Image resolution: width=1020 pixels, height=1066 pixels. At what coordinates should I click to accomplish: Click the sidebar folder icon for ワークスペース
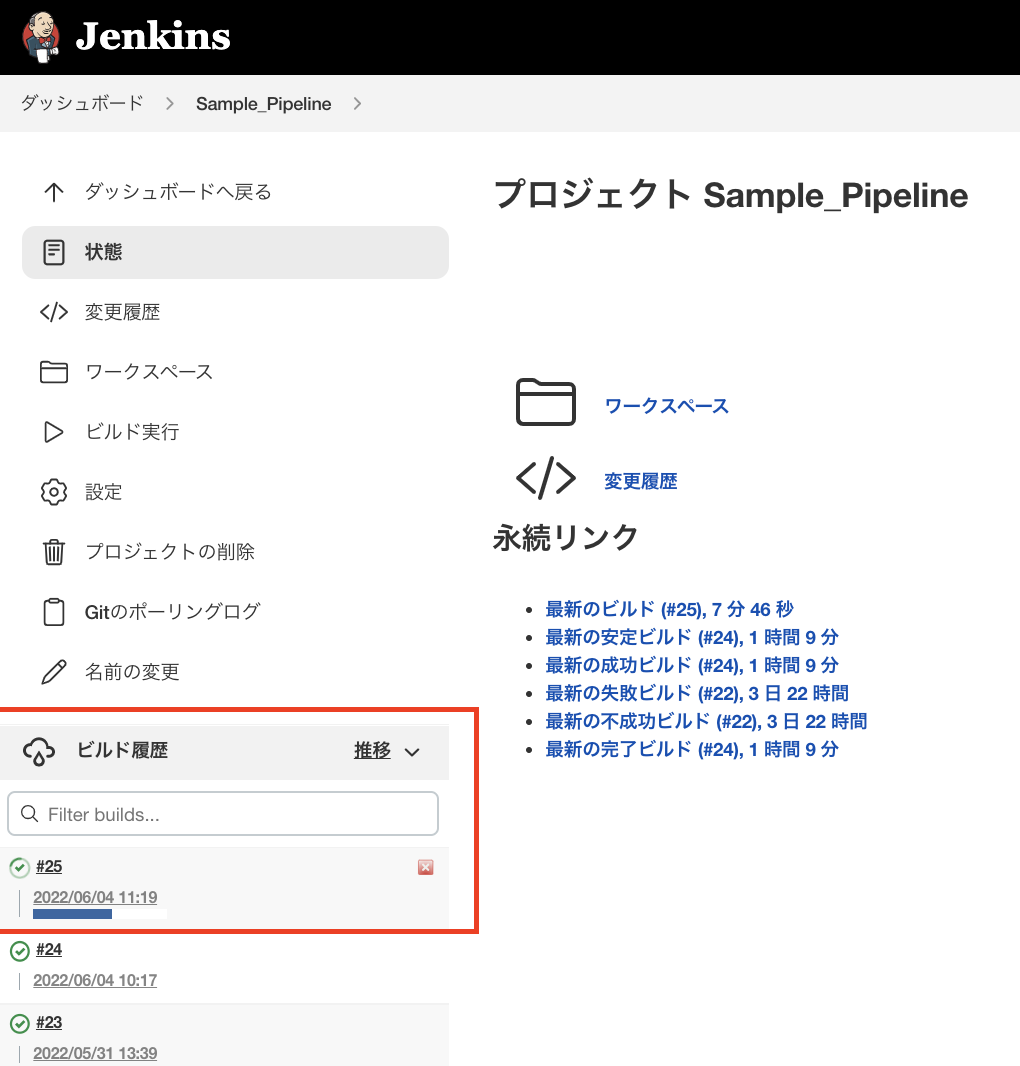coord(54,372)
